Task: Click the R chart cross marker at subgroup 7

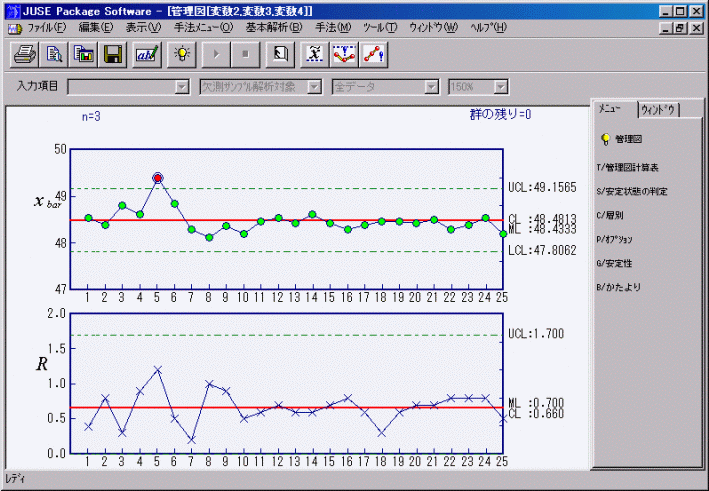Action: (192, 440)
